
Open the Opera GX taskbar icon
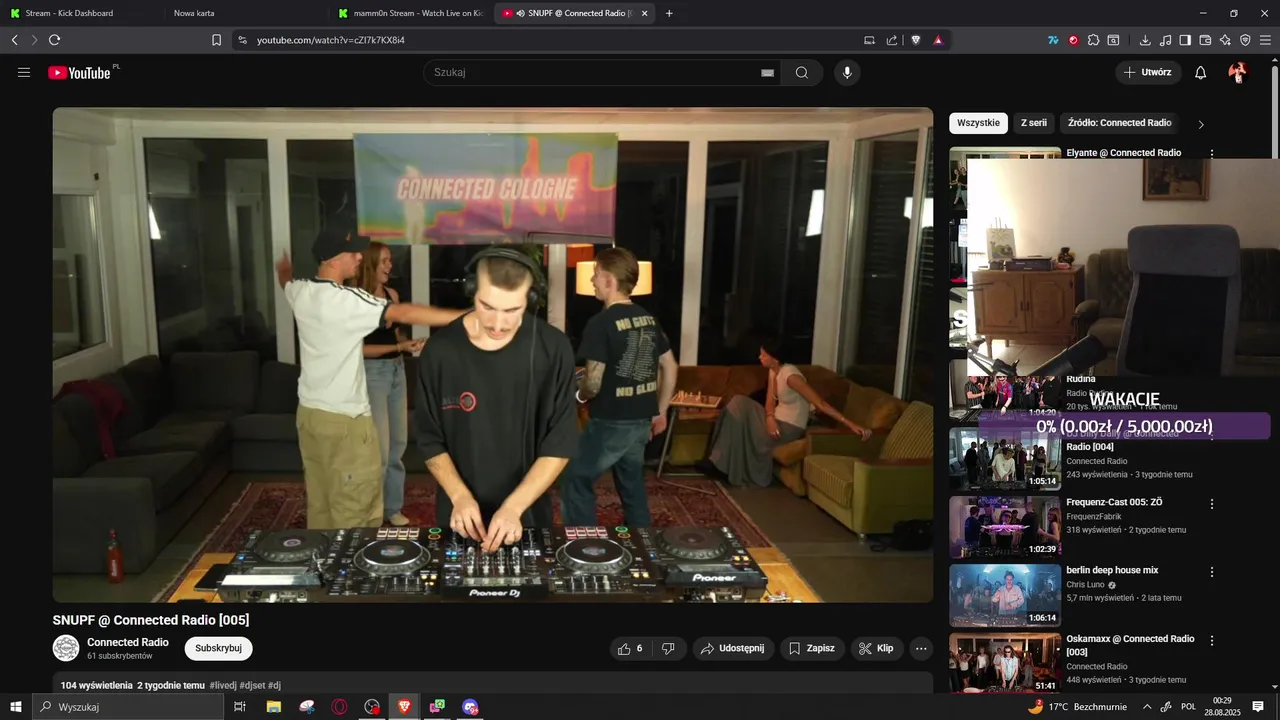(340, 707)
